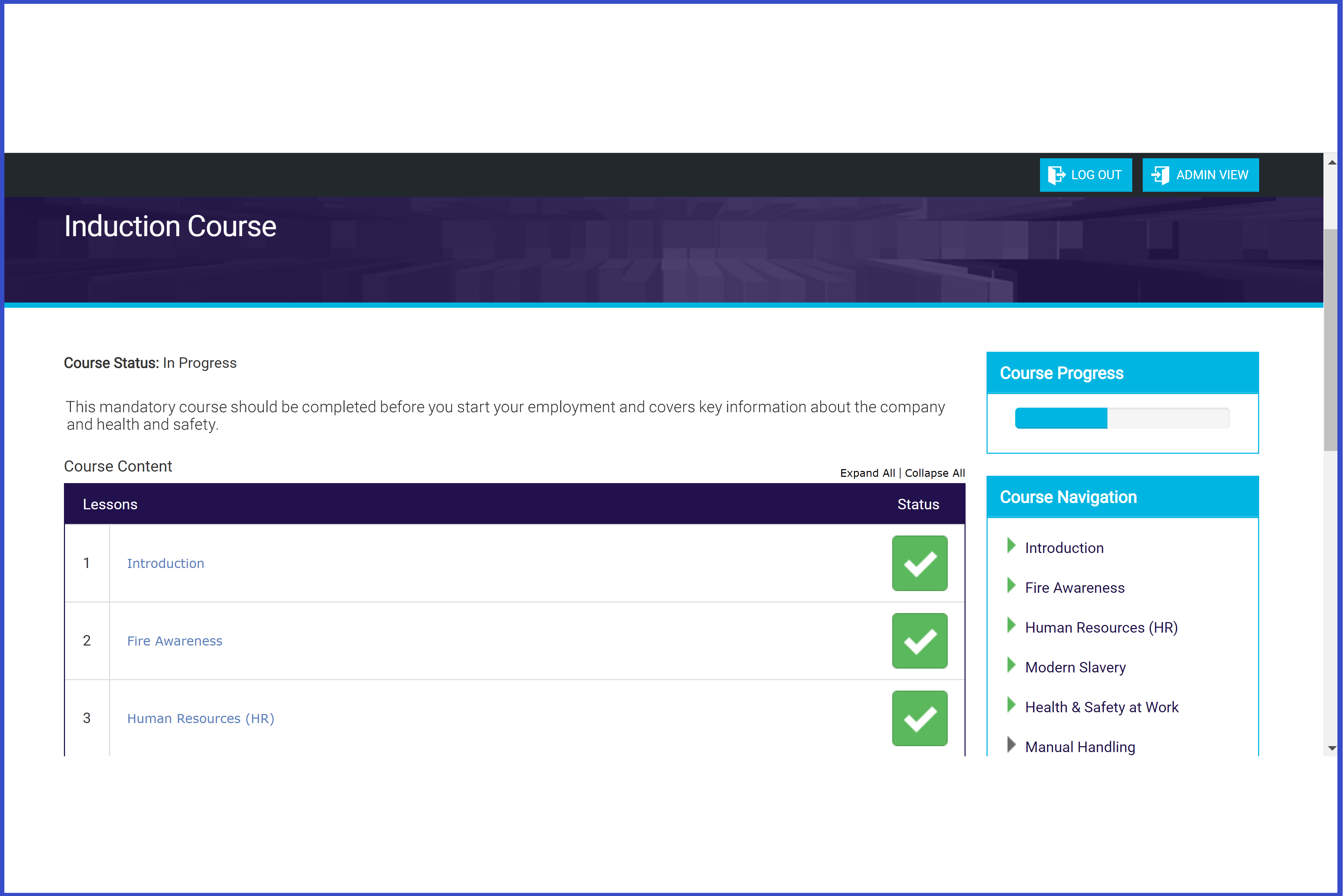
Task: Expand Introduction arrow in Course Navigation
Action: pos(1011,546)
